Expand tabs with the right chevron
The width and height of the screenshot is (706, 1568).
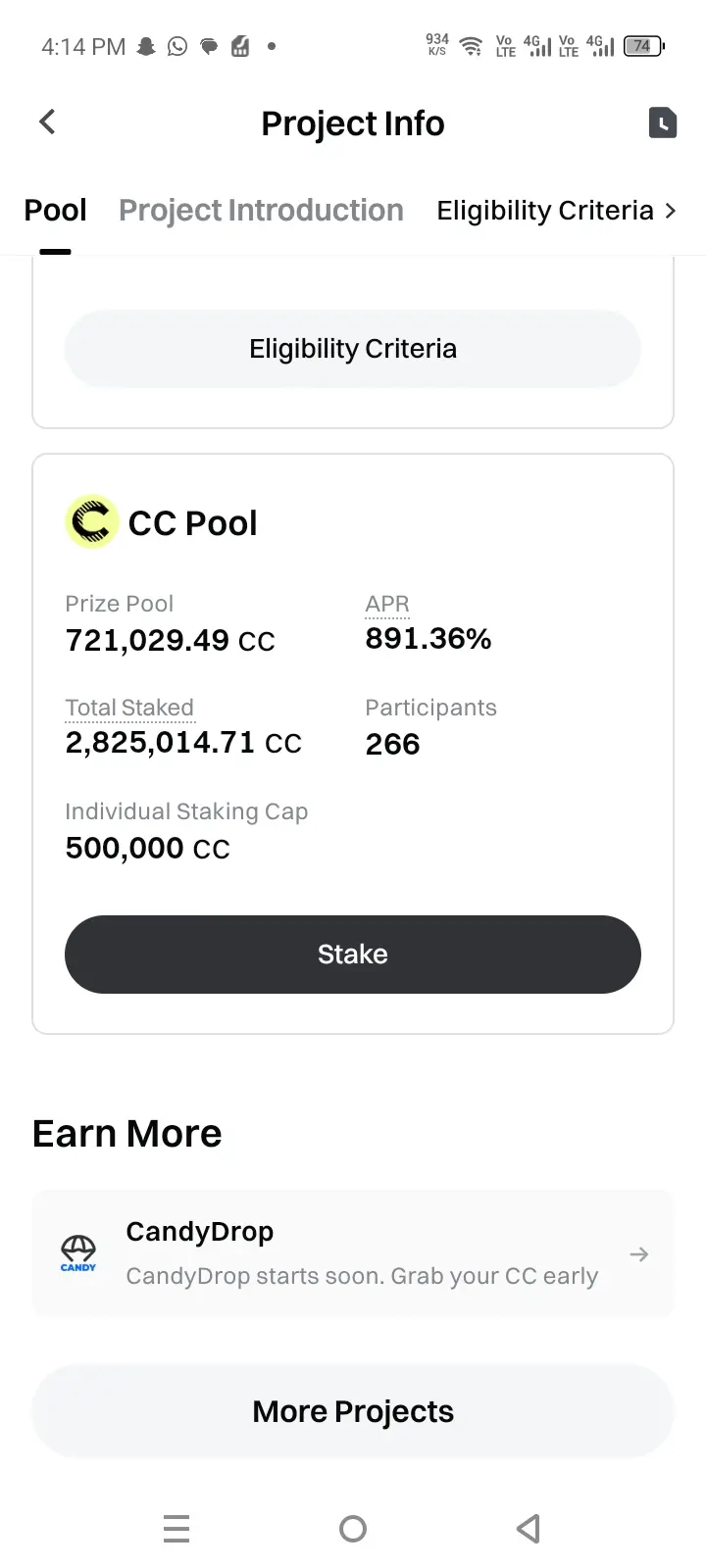[x=671, y=211]
